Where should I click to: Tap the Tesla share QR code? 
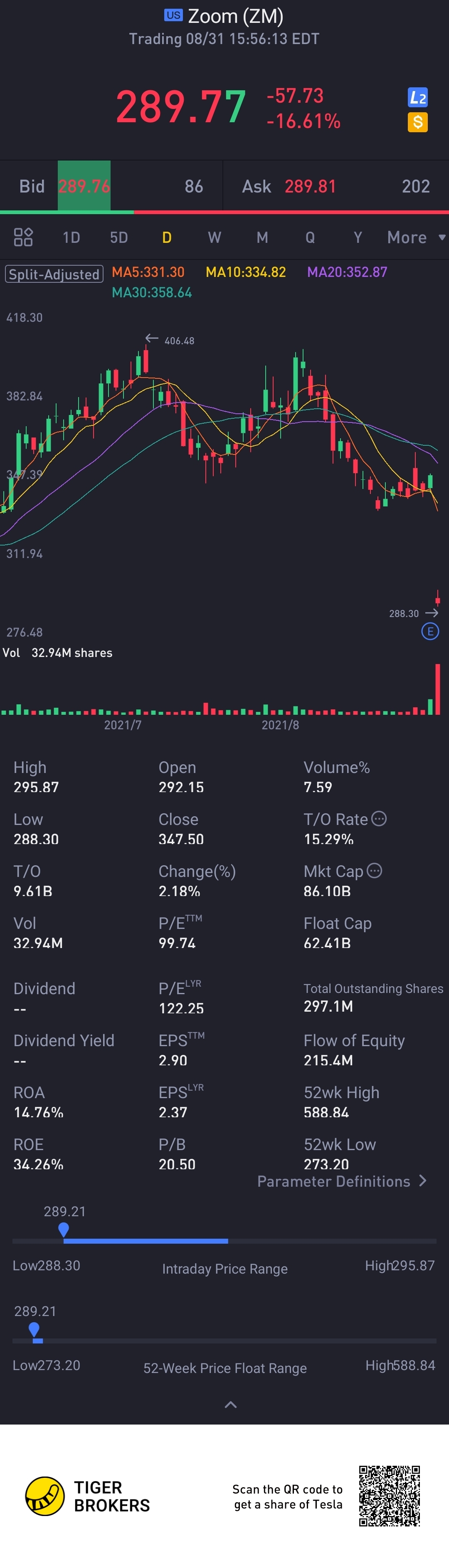(390, 1496)
